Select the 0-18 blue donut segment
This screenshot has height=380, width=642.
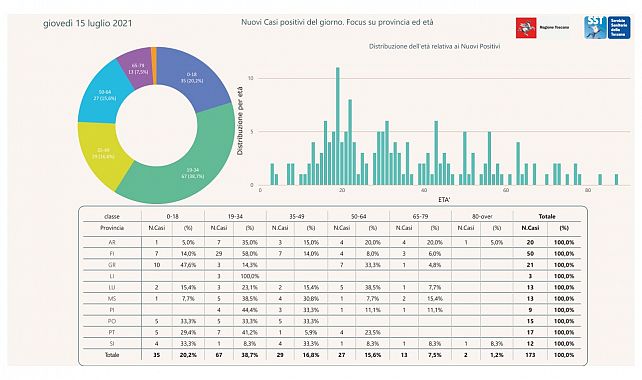[192, 77]
